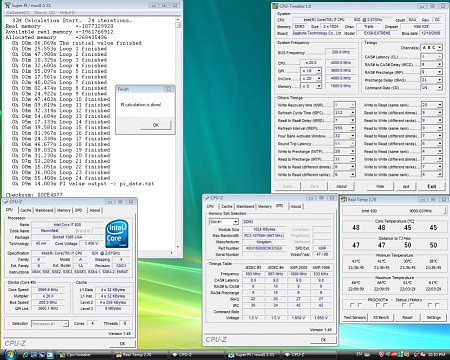Click OK in the left CPU-Z window
Image resolution: width=450 pixels, height=360 pixels.
122,343
